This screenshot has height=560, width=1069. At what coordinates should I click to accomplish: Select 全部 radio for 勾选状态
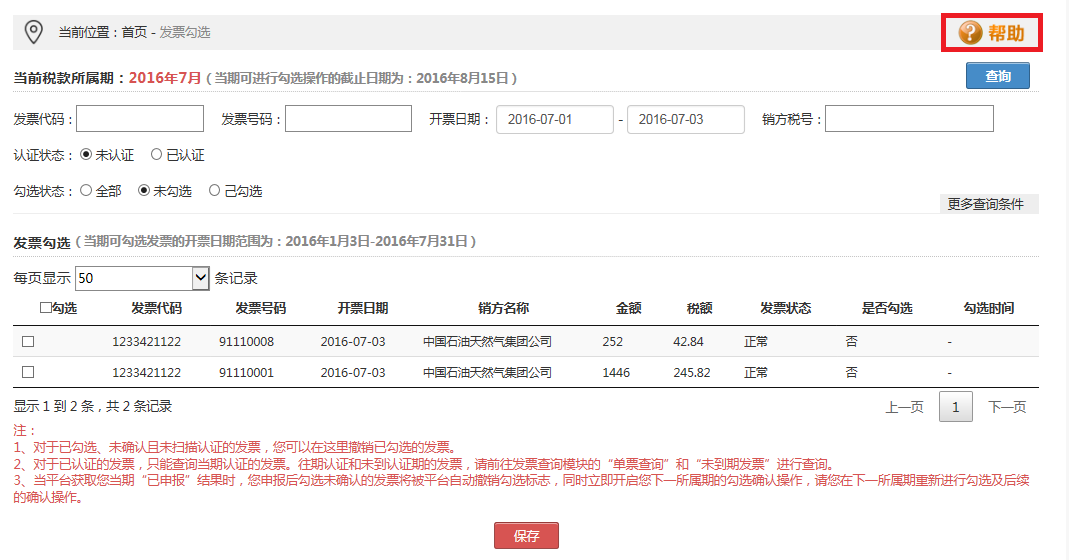pos(86,190)
